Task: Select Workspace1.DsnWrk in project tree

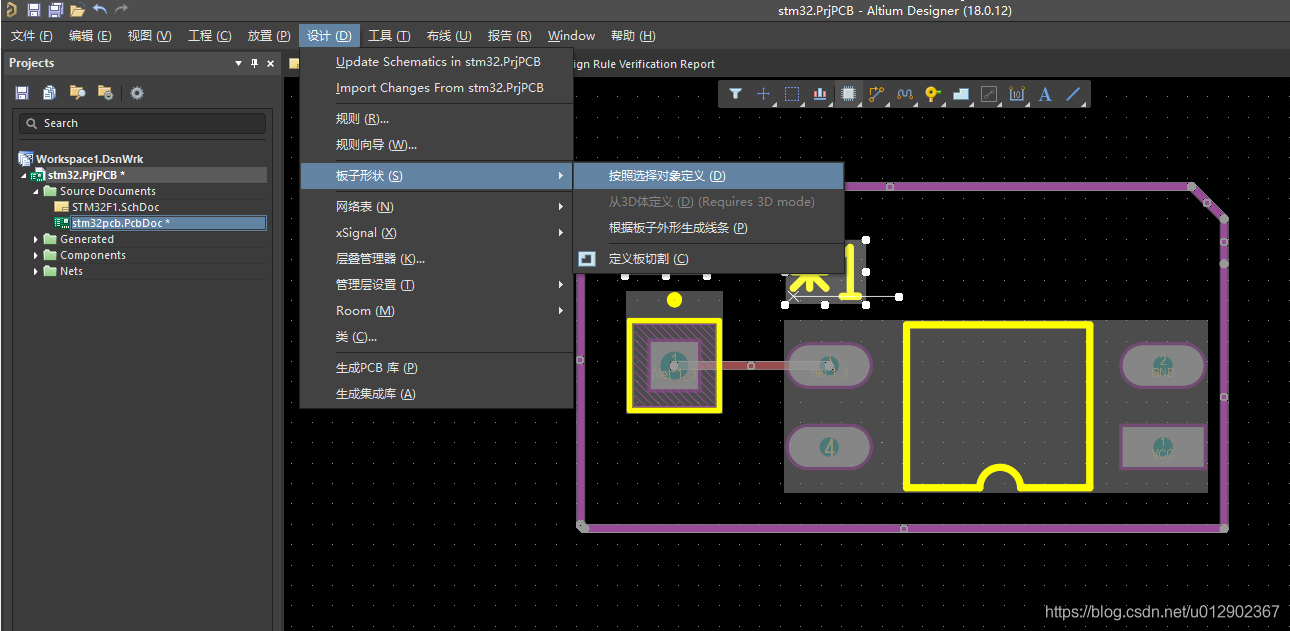Action: coord(90,159)
